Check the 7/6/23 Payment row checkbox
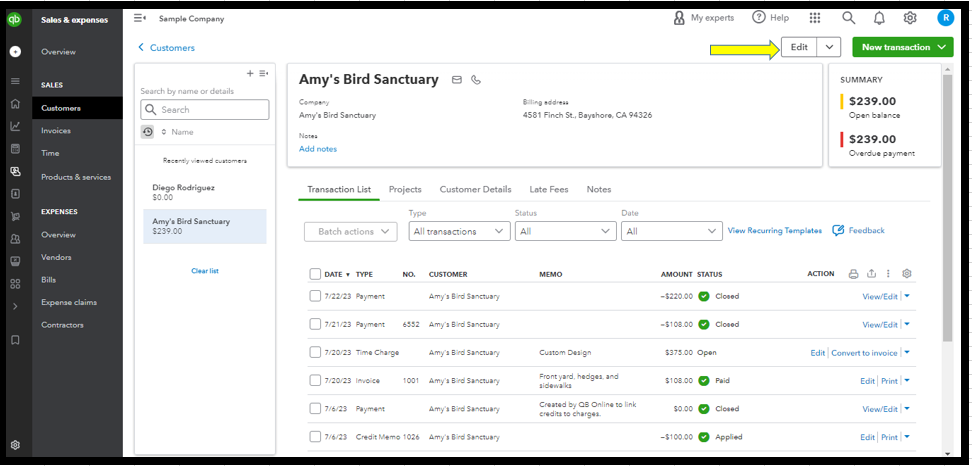Viewport: 972px width, 466px height. 315,409
